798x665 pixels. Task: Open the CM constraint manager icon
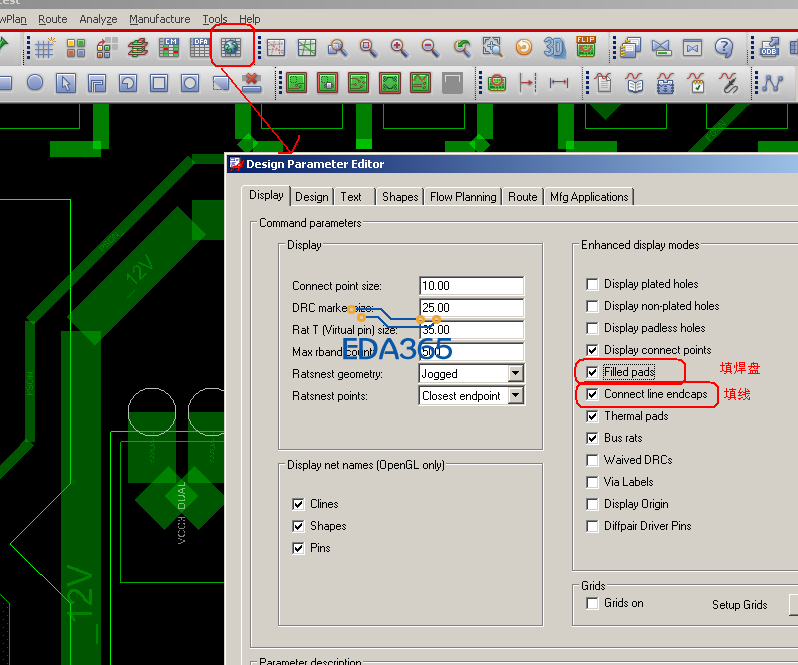[x=169, y=48]
